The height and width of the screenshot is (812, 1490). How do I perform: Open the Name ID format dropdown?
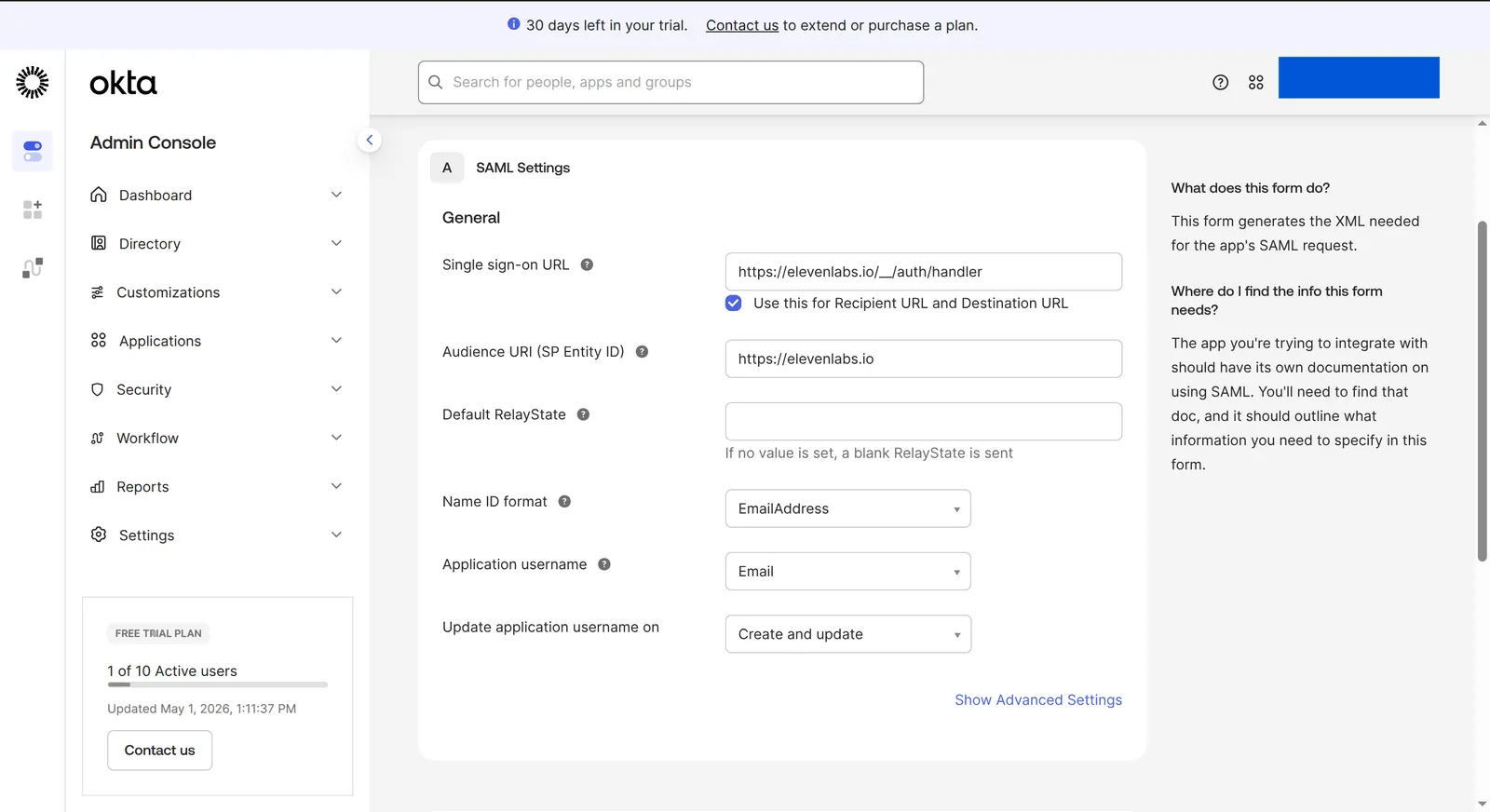pos(847,508)
